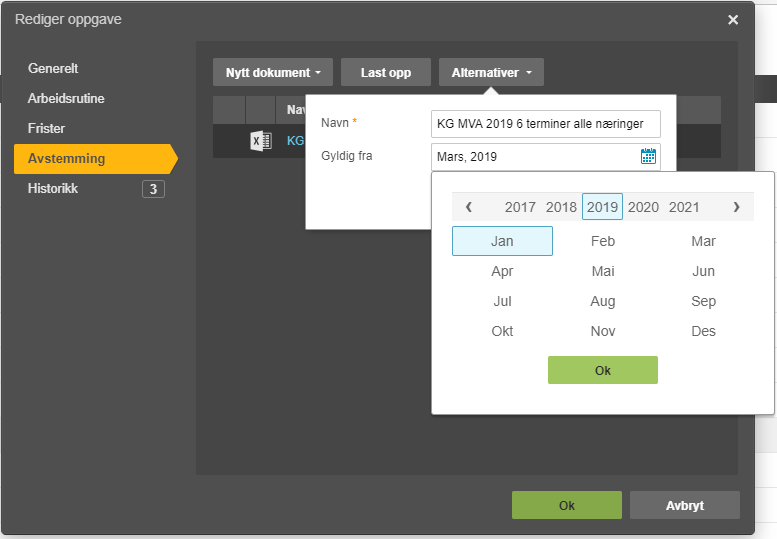
Task: Click the Excel file icon in document row
Action: [260, 141]
